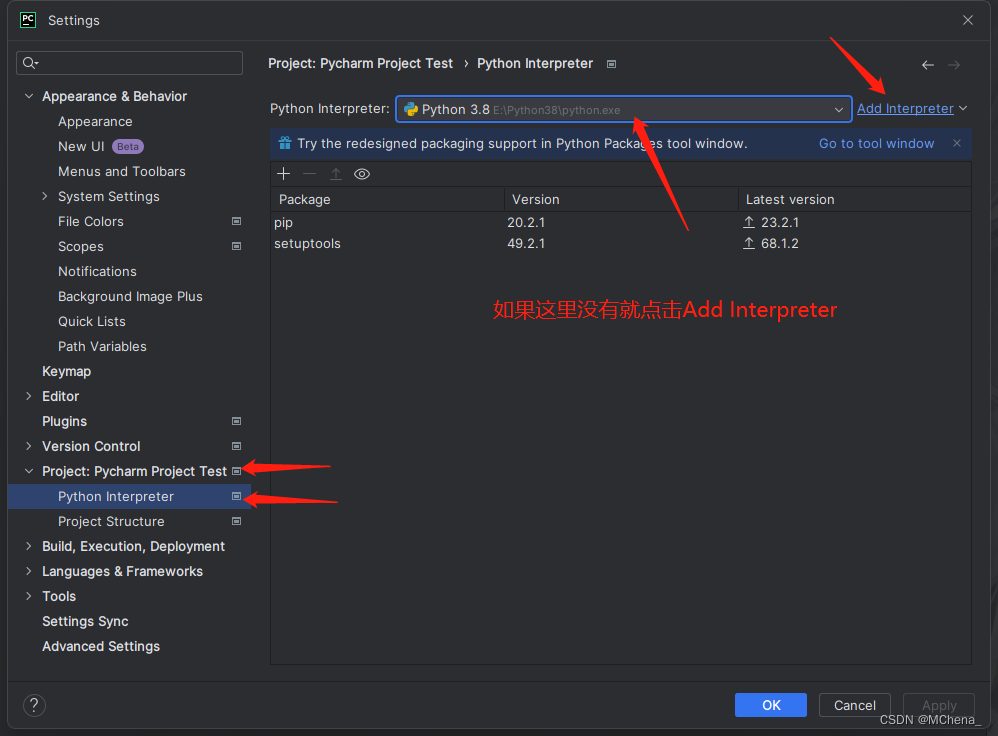Click the Version column header

[621, 199]
